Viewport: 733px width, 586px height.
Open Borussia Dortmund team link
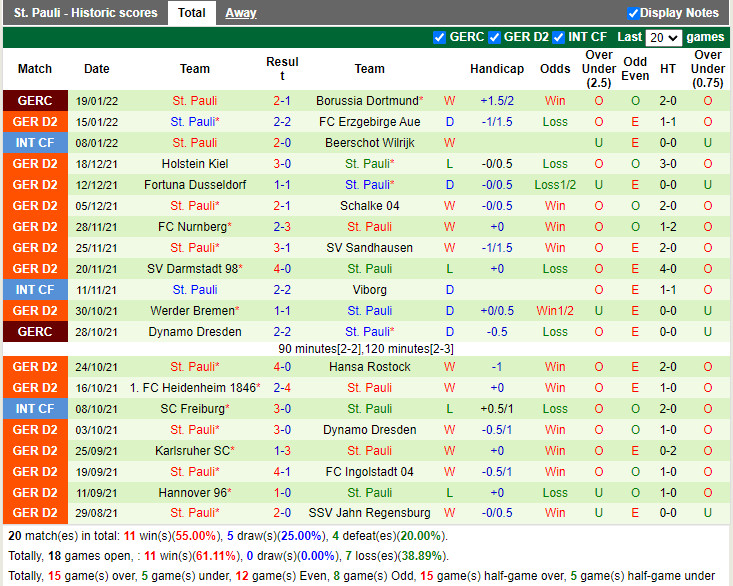pyautogui.click(x=367, y=100)
